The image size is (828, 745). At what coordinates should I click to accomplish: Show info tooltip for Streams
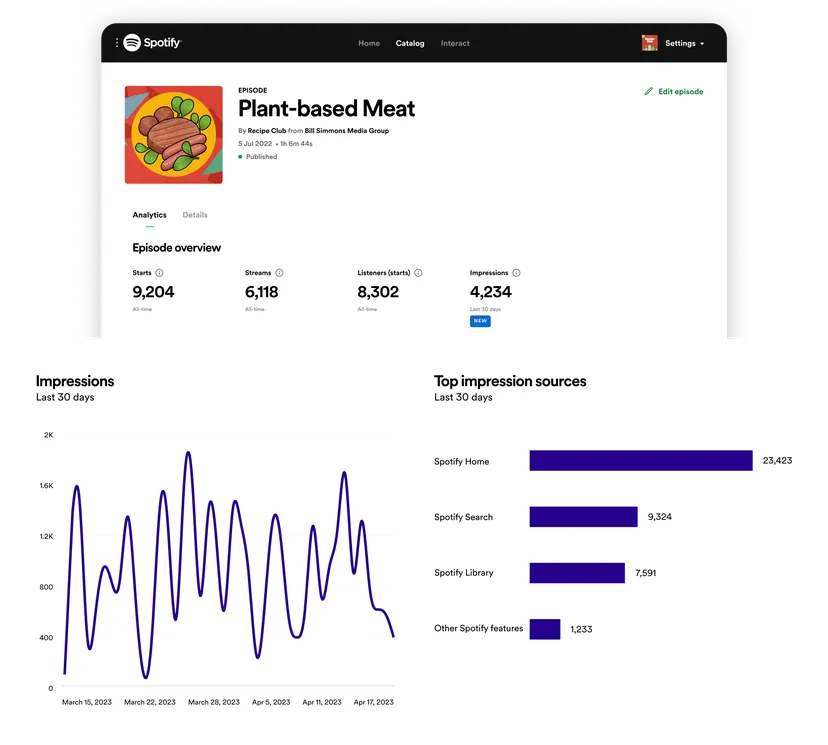click(279, 273)
